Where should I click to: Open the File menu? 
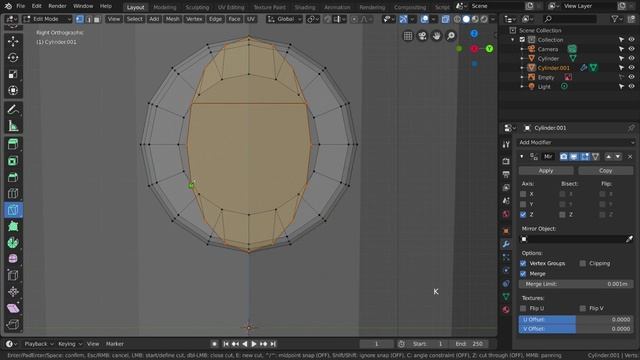(20, 6)
